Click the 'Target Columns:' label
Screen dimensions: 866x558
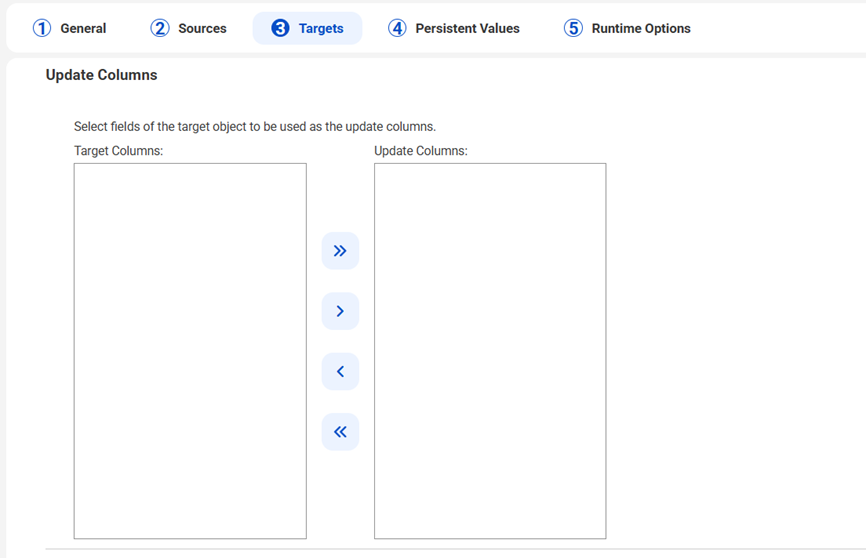point(119,151)
